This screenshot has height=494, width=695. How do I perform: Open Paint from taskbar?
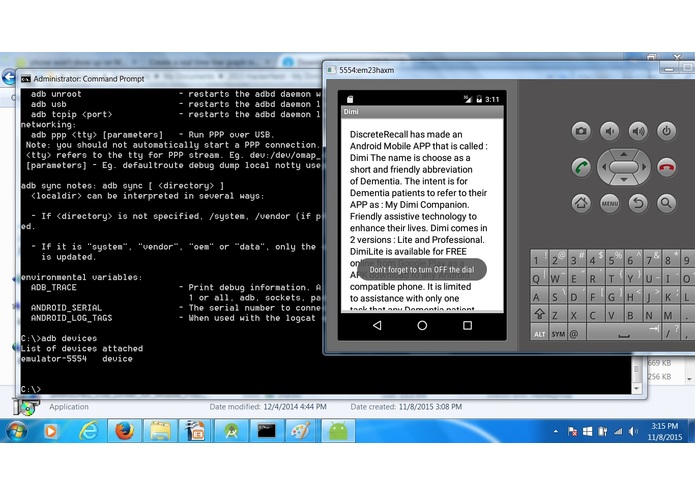tap(302, 431)
